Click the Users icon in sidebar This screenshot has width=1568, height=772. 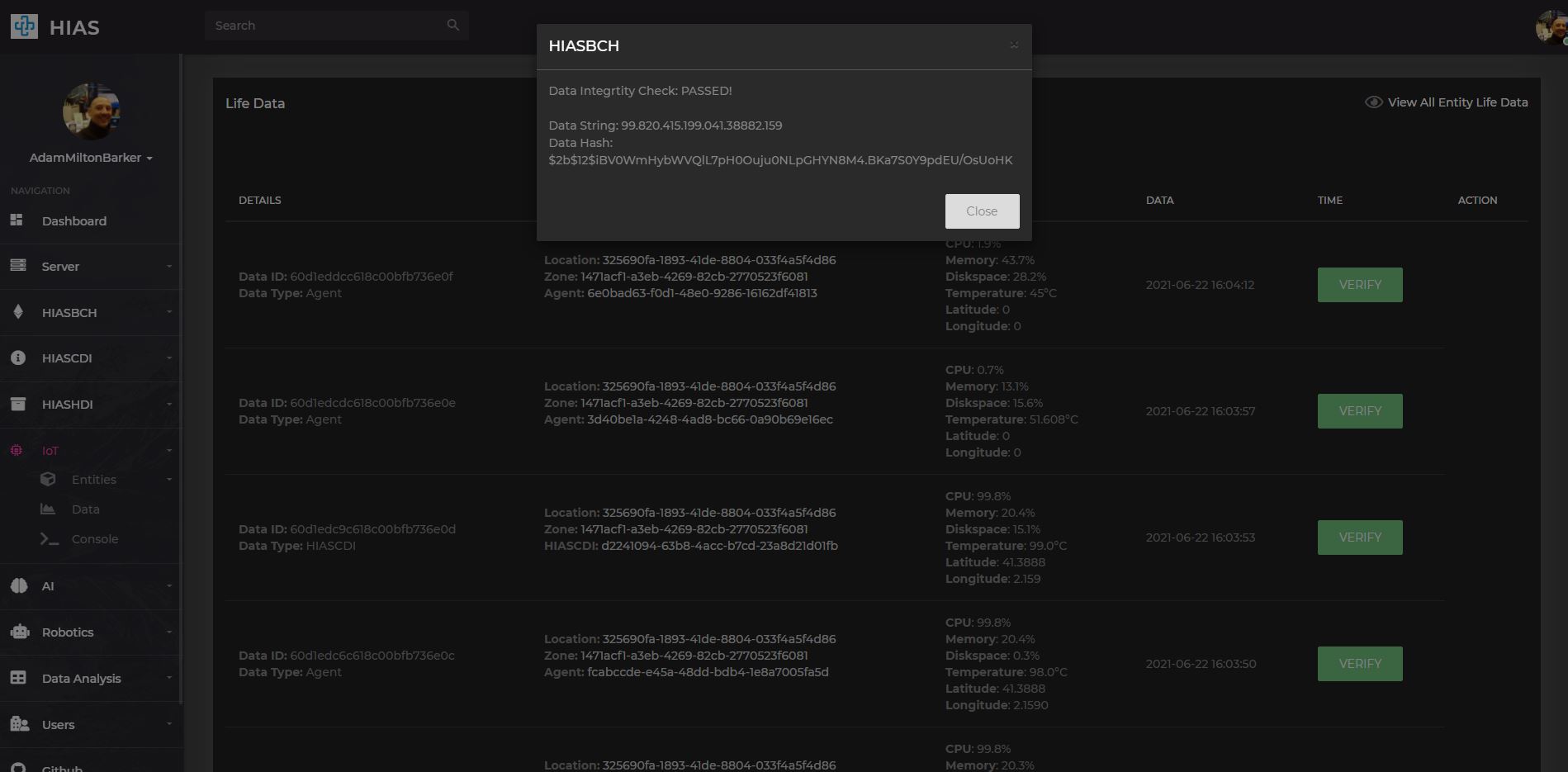click(x=19, y=724)
